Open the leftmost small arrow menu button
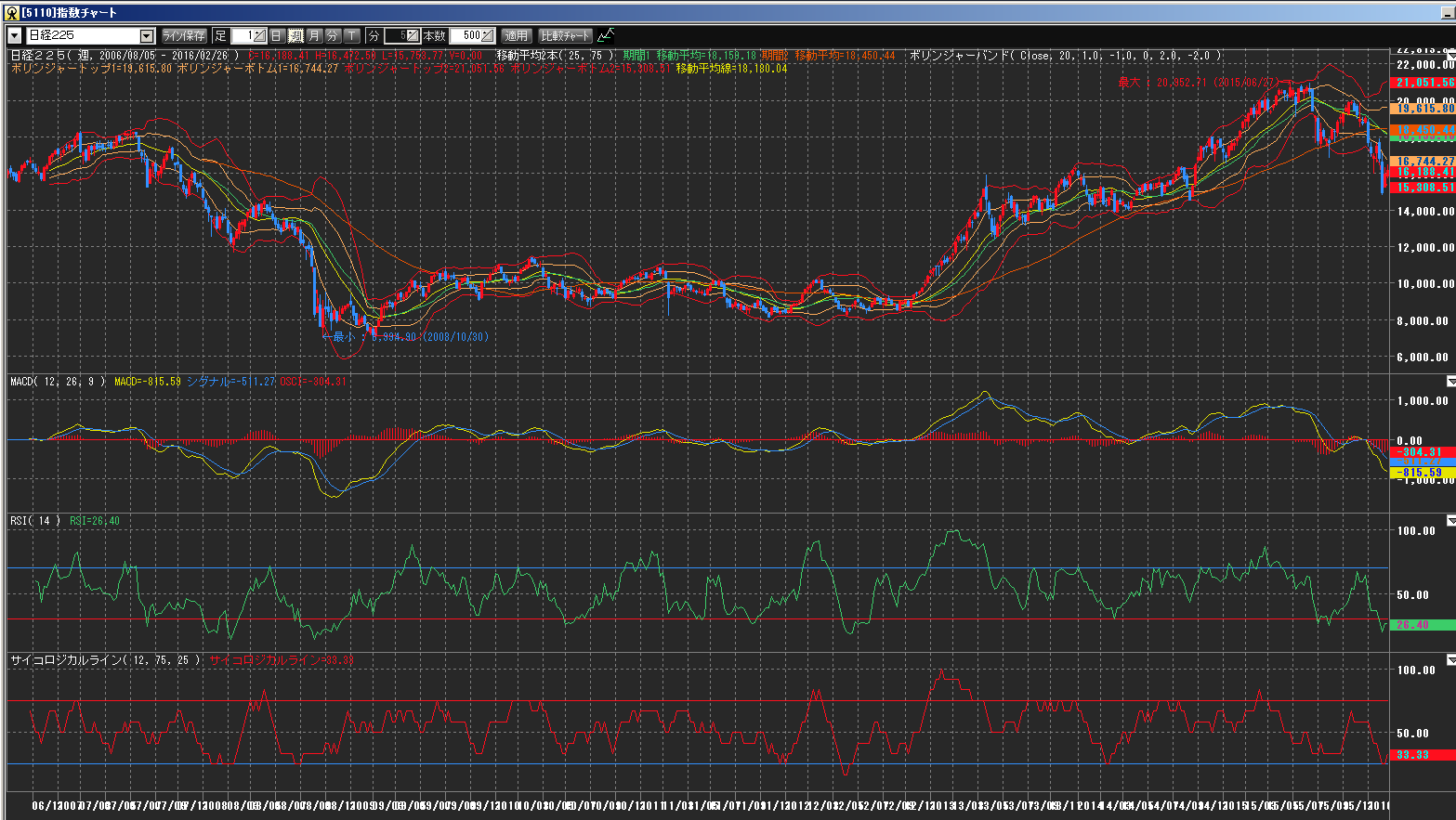1456x820 pixels. (15, 35)
